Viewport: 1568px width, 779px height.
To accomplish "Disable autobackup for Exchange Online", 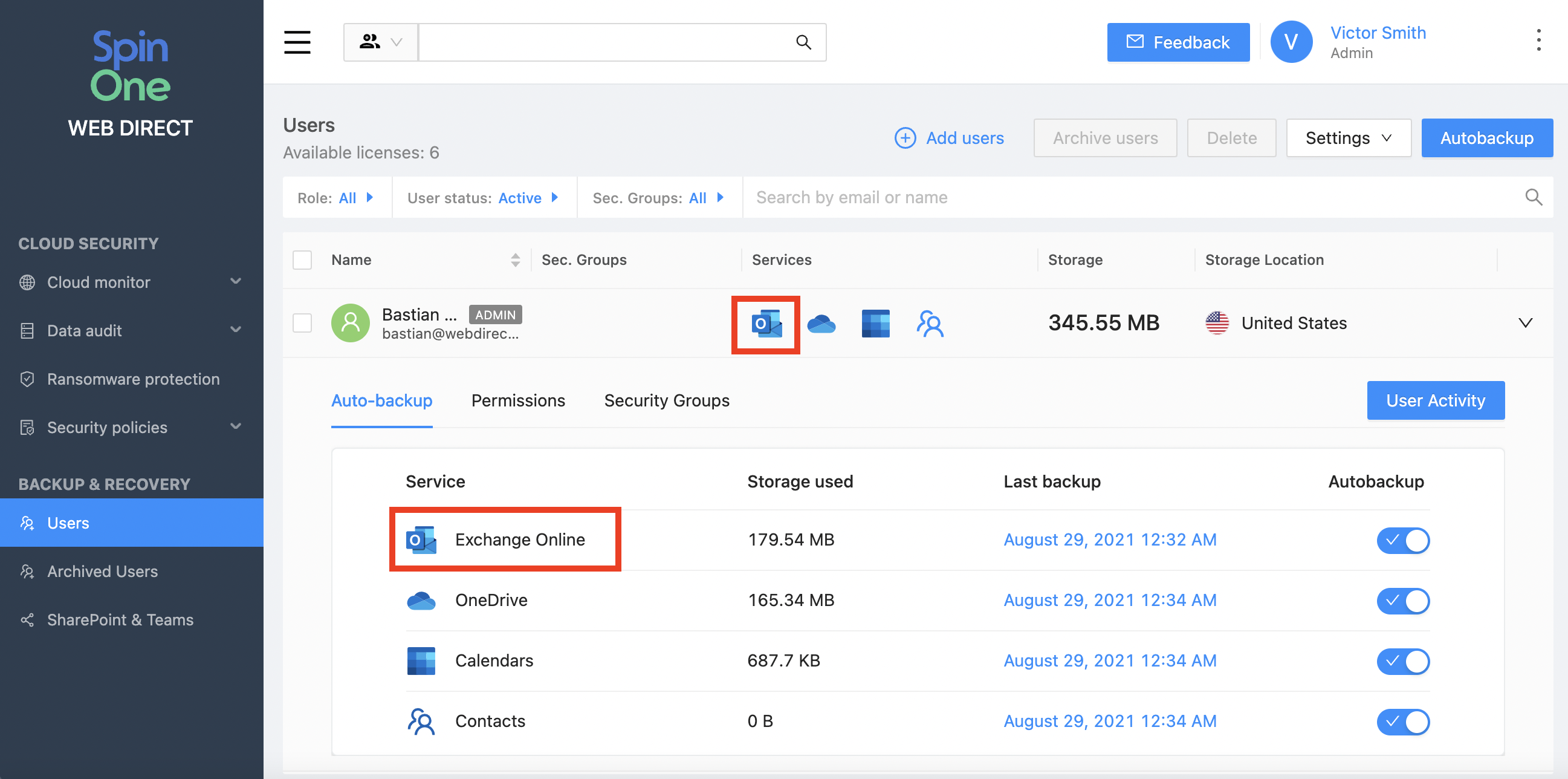I will pyautogui.click(x=1403, y=539).
